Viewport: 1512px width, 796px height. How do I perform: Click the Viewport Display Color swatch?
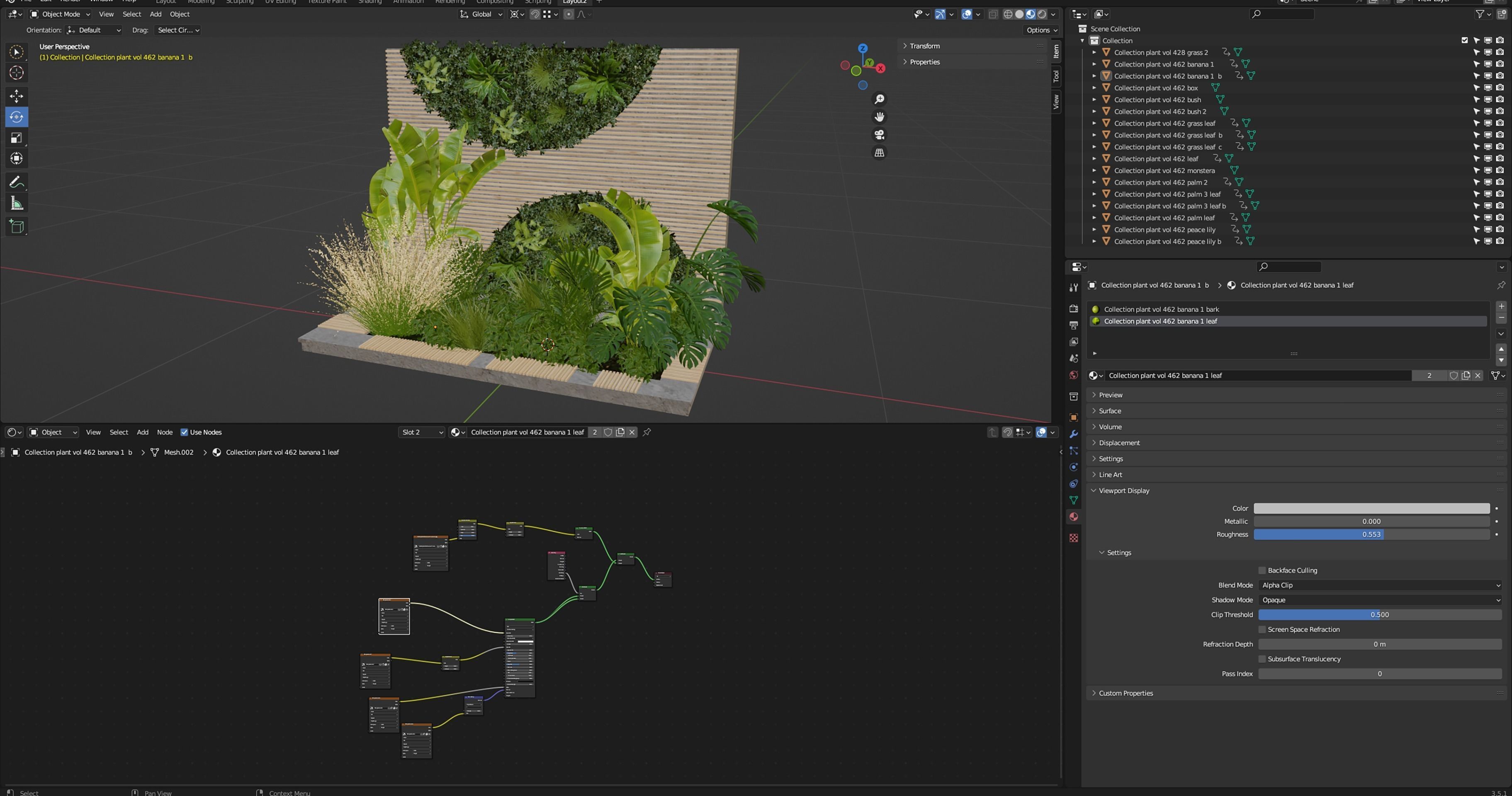pyautogui.click(x=1372, y=509)
